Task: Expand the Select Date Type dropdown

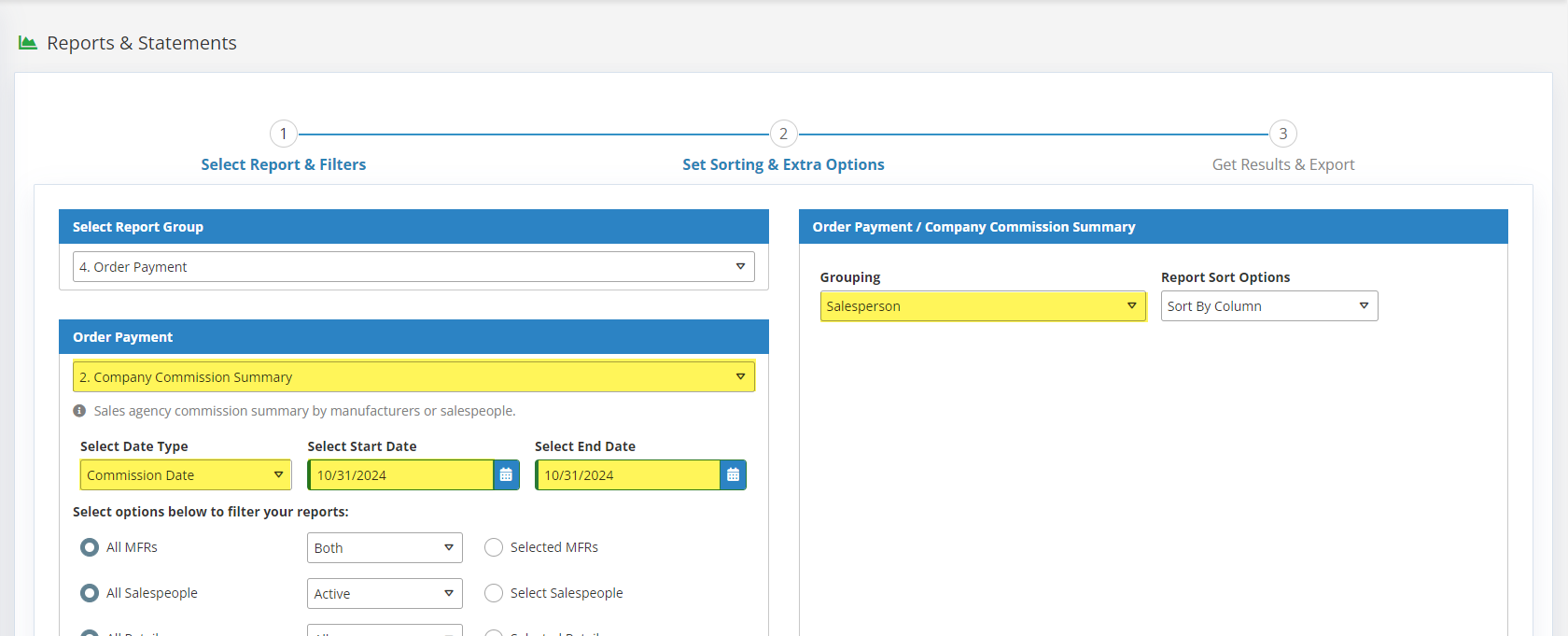Action: pos(186,474)
